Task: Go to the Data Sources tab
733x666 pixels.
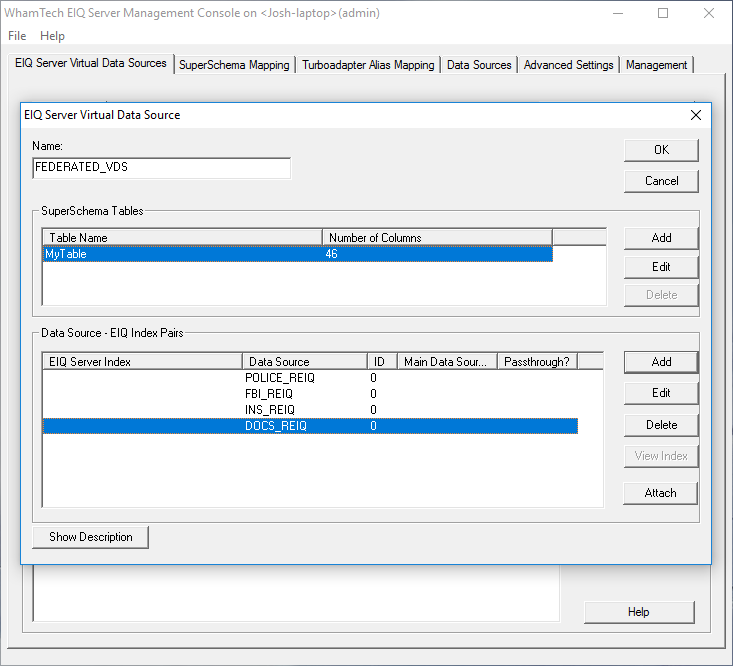Action: click(x=479, y=65)
